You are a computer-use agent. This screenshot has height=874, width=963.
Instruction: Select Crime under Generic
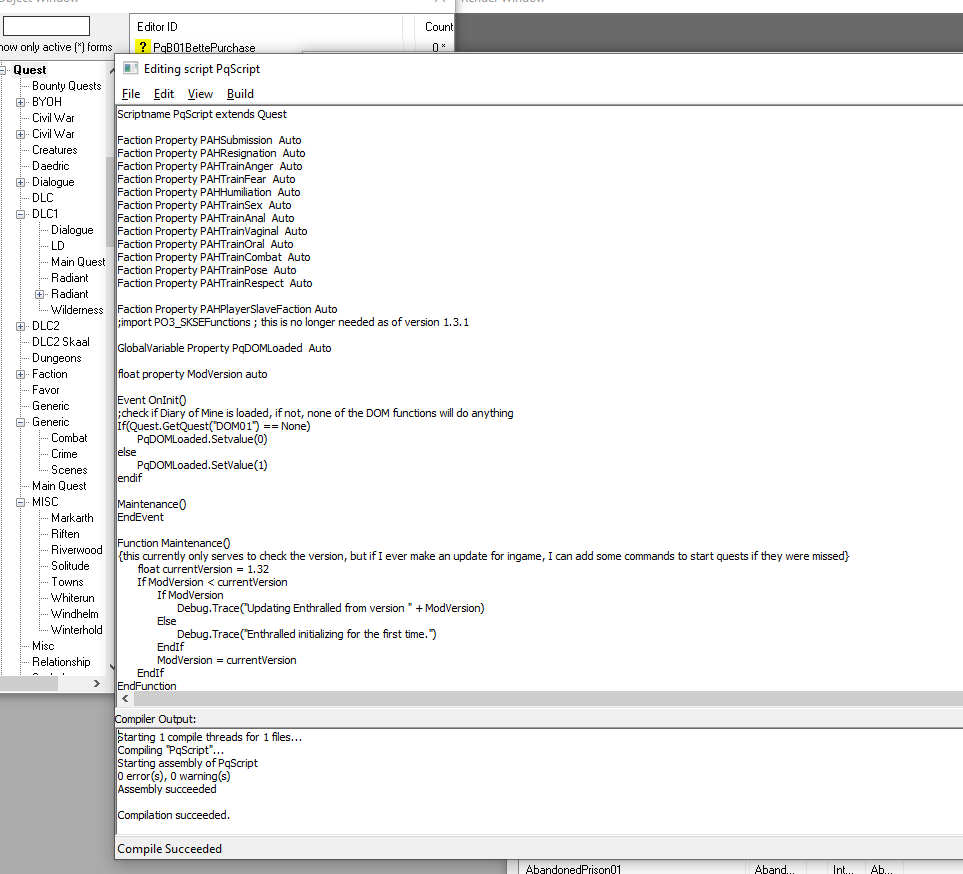(64, 454)
